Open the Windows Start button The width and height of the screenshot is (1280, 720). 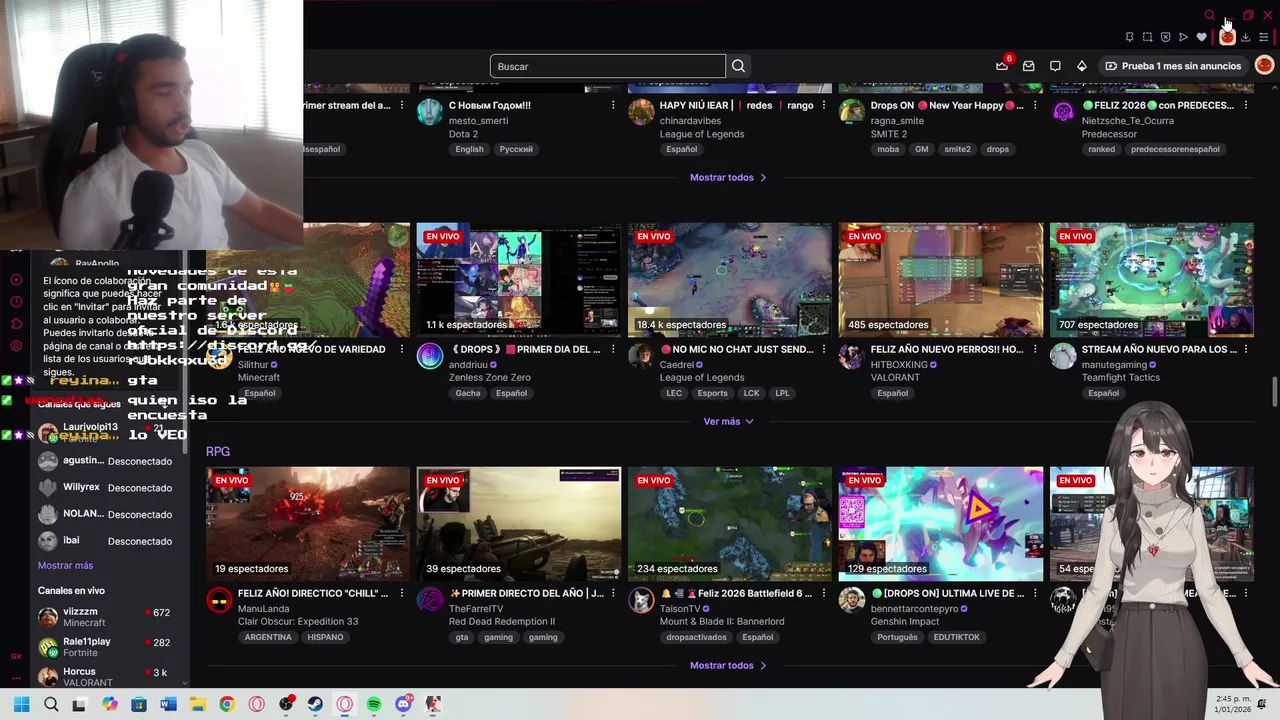[x=21, y=704]
